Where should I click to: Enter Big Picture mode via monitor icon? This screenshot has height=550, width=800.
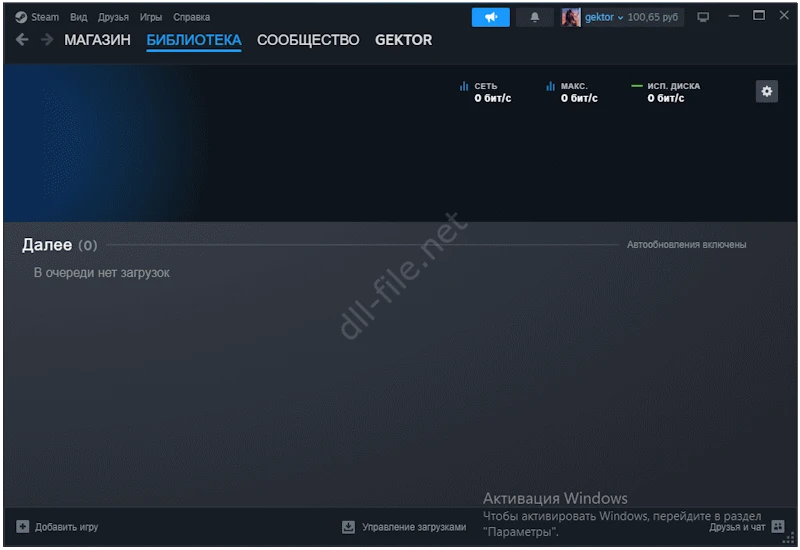point(703,17)
